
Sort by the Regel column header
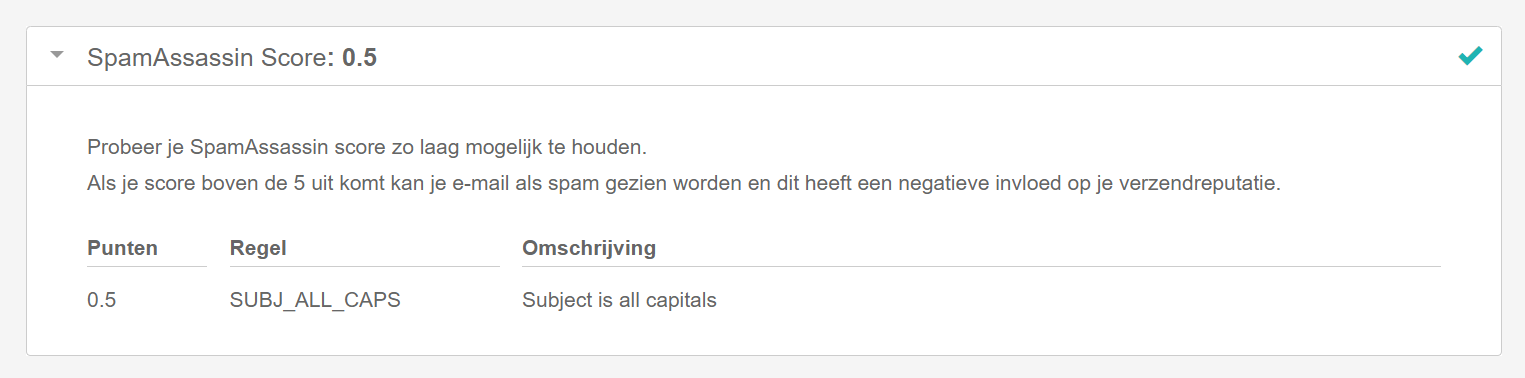click(258, 248)
